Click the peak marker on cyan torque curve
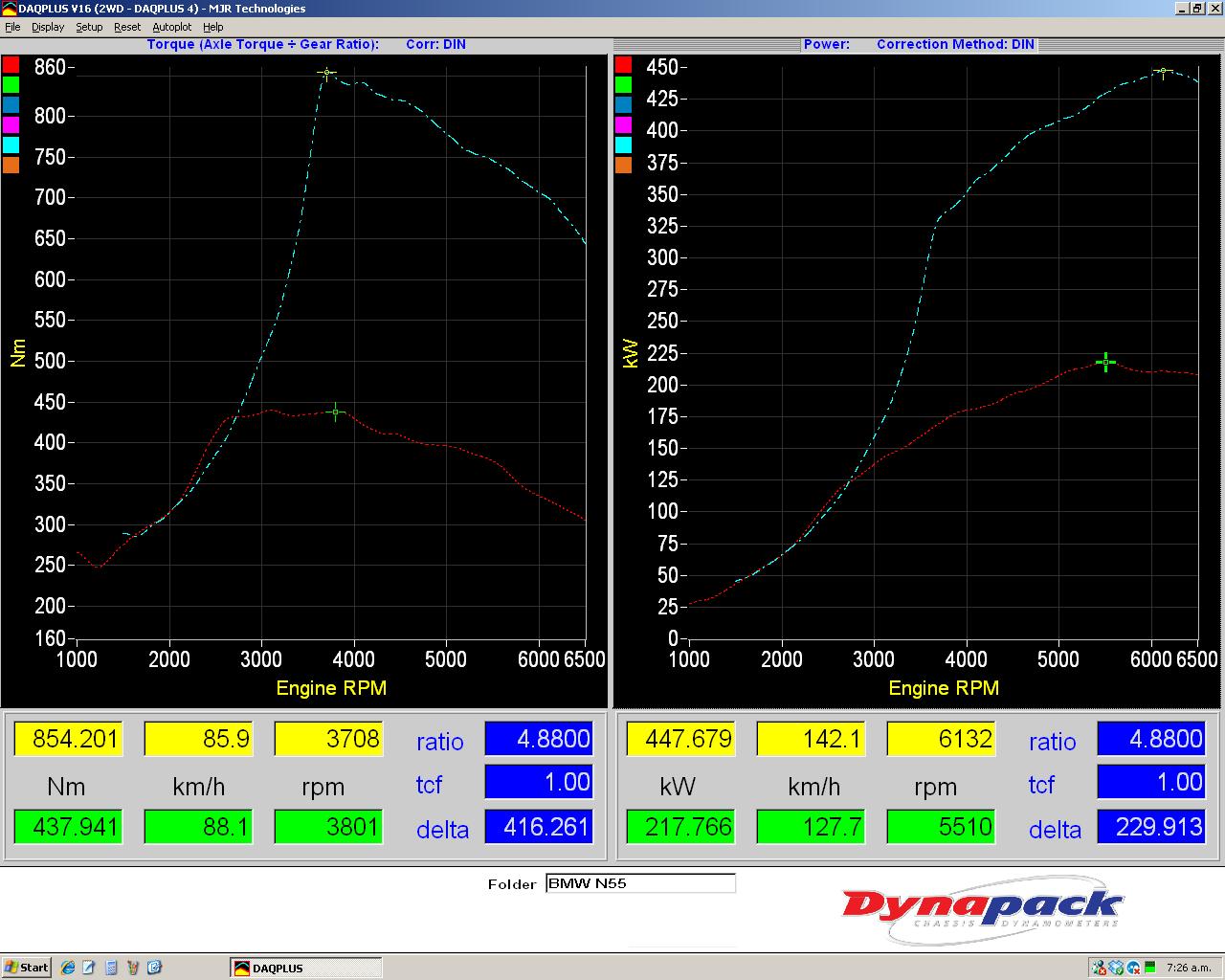 coord(326,73)
